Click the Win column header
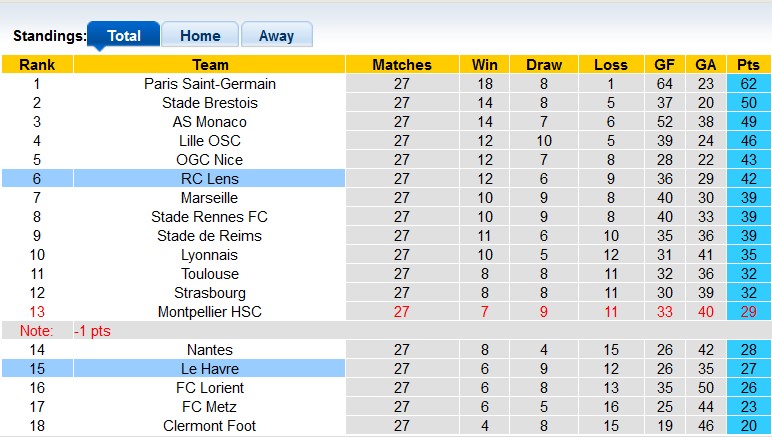Screen dimensions: 772x437 pyautogui.click(x=485, y=65)
